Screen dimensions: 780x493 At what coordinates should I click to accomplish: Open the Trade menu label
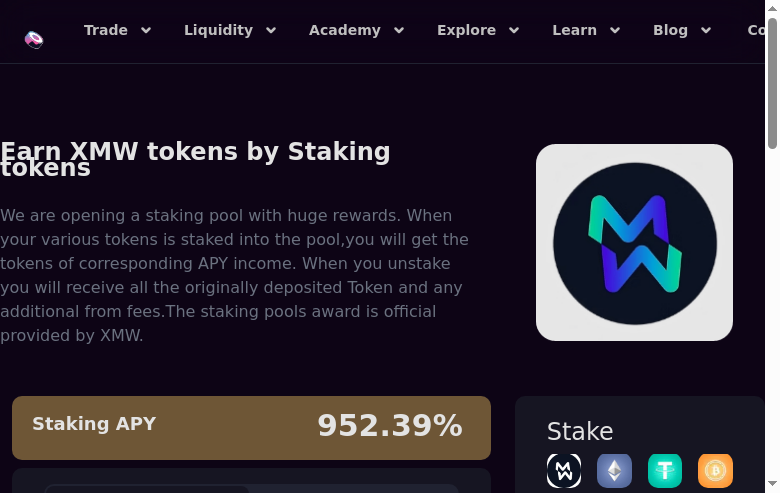(x=106, y=30)
